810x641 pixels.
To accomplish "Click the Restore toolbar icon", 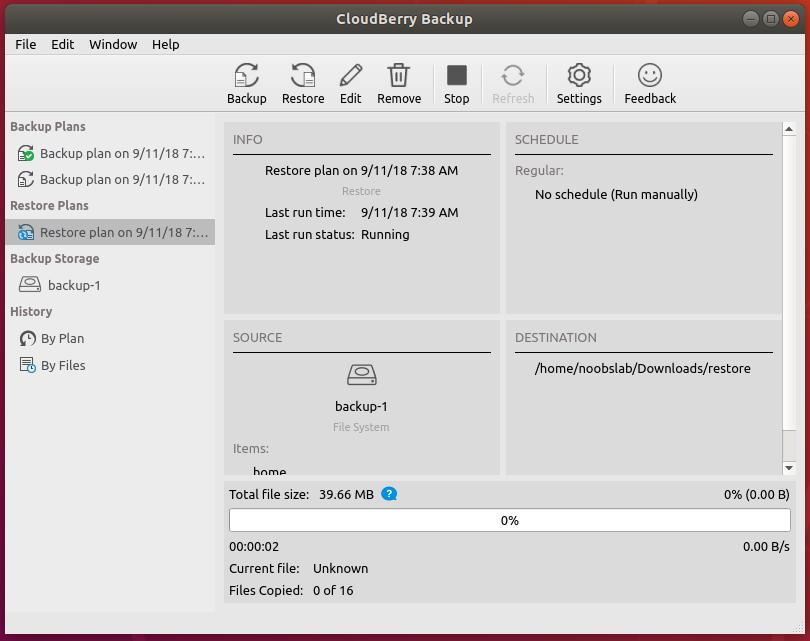I will tap(303, 84).
